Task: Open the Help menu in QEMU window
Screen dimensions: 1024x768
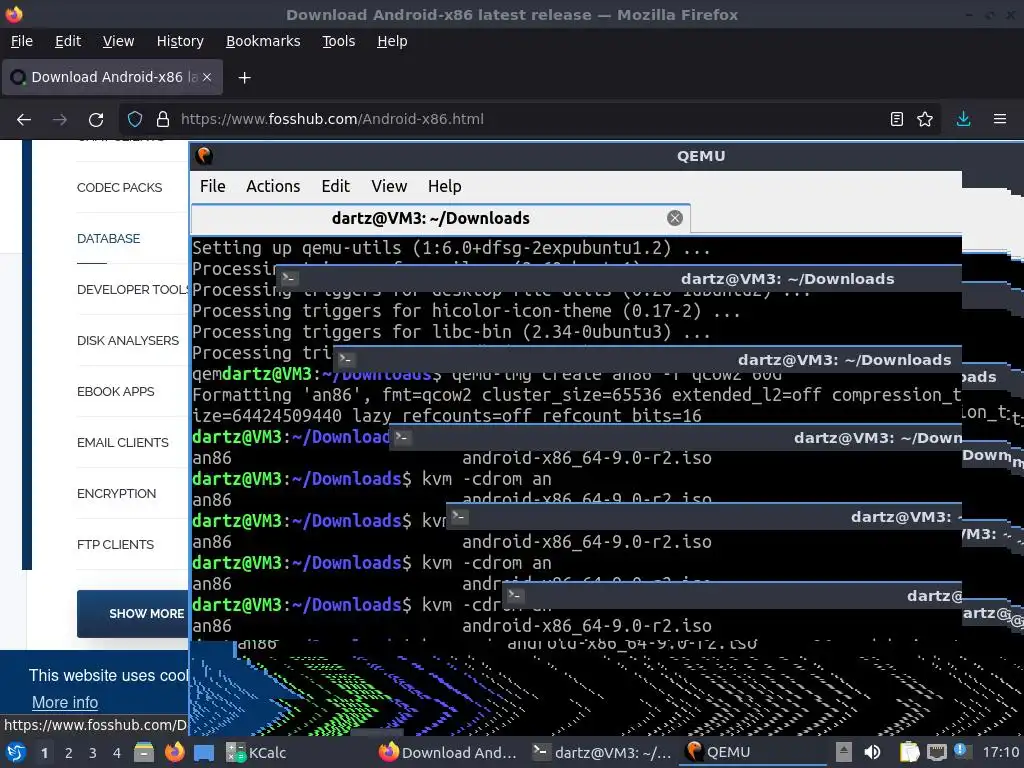Action: click(445, 186)
